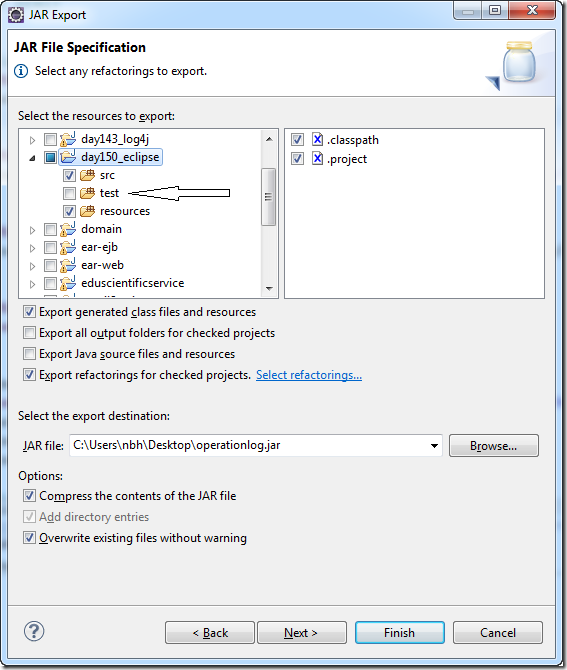The image size is (567, 670).
Task: Select the .classpath file name
Action: tap(353, 140)
